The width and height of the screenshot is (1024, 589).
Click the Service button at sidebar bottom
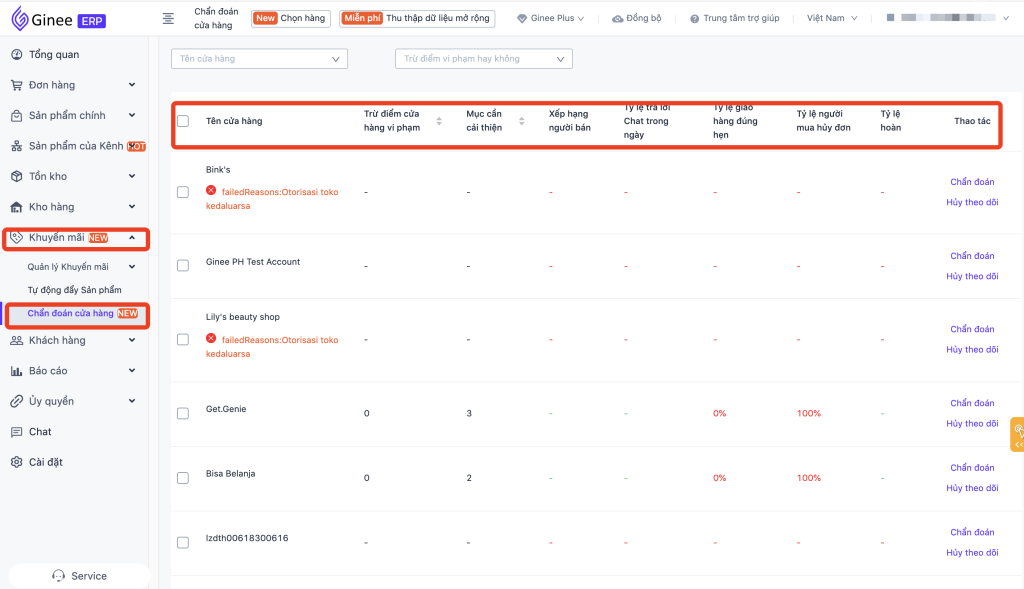[79, 576]
